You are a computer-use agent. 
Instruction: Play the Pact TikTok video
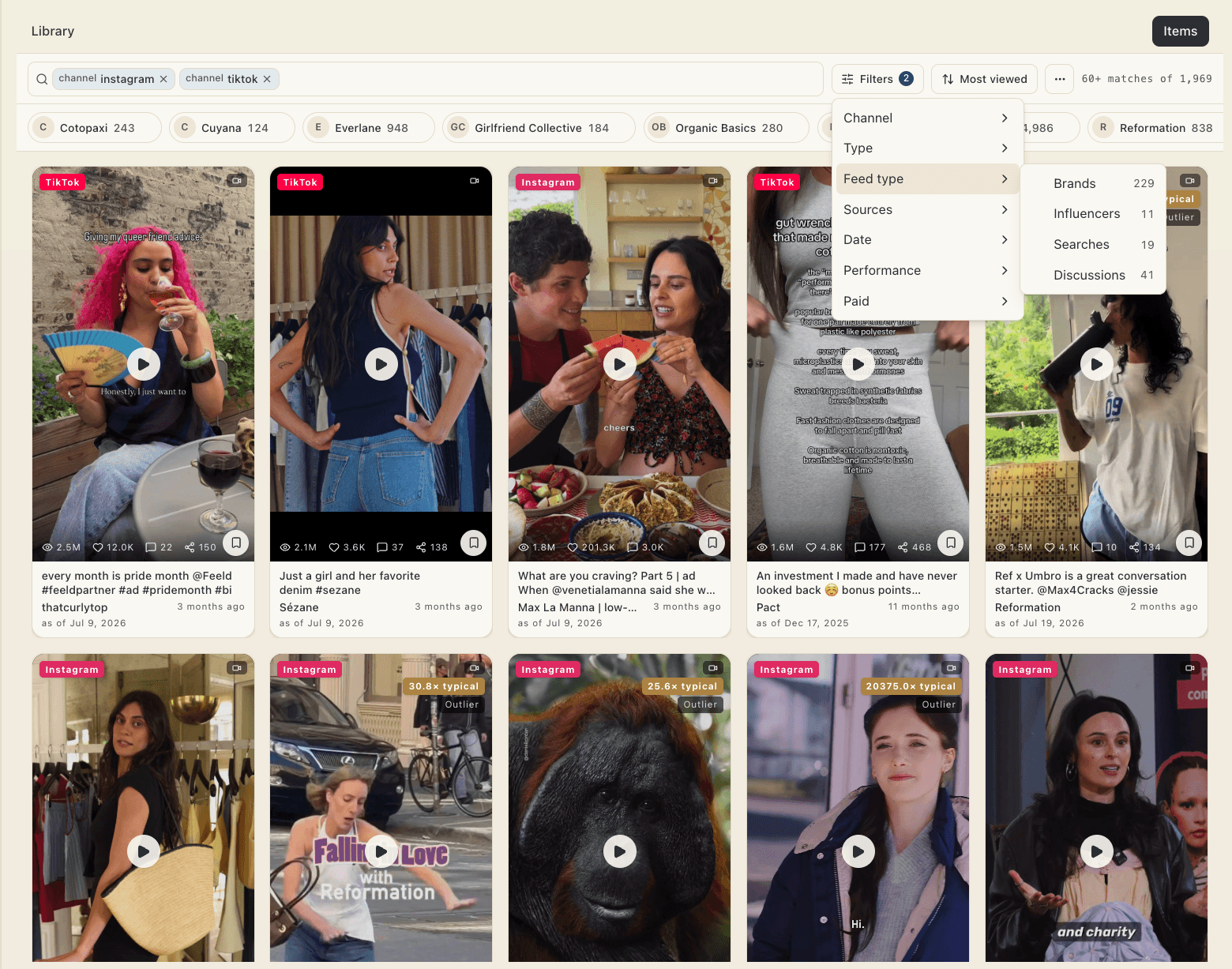coord(858,364)
